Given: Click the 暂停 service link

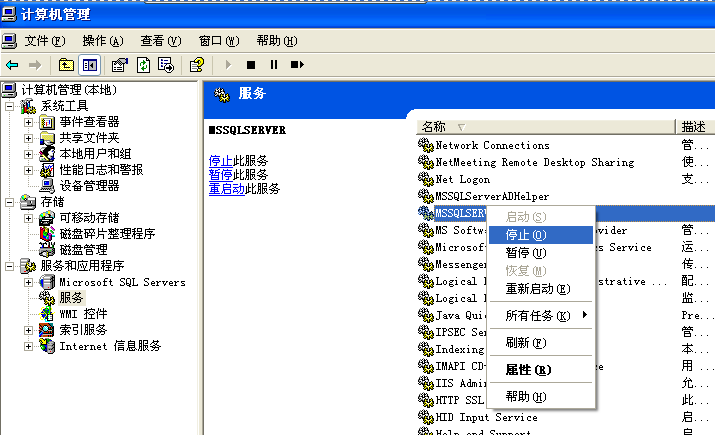Looking at the screenshot, I should [x=221, y=175].
